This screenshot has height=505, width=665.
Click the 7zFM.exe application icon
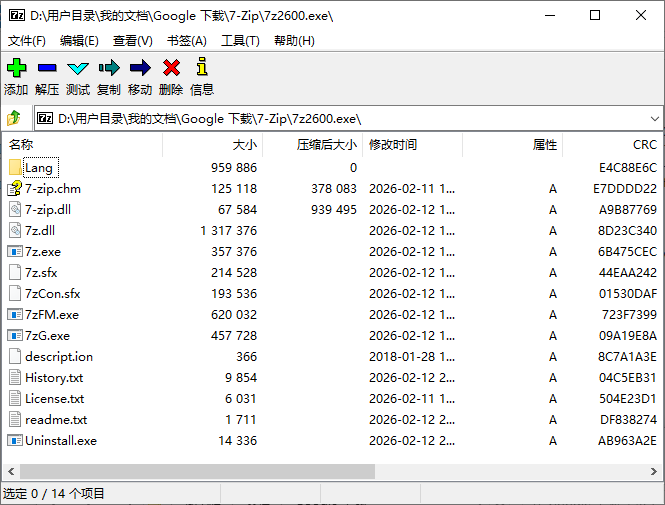[15, 315]
